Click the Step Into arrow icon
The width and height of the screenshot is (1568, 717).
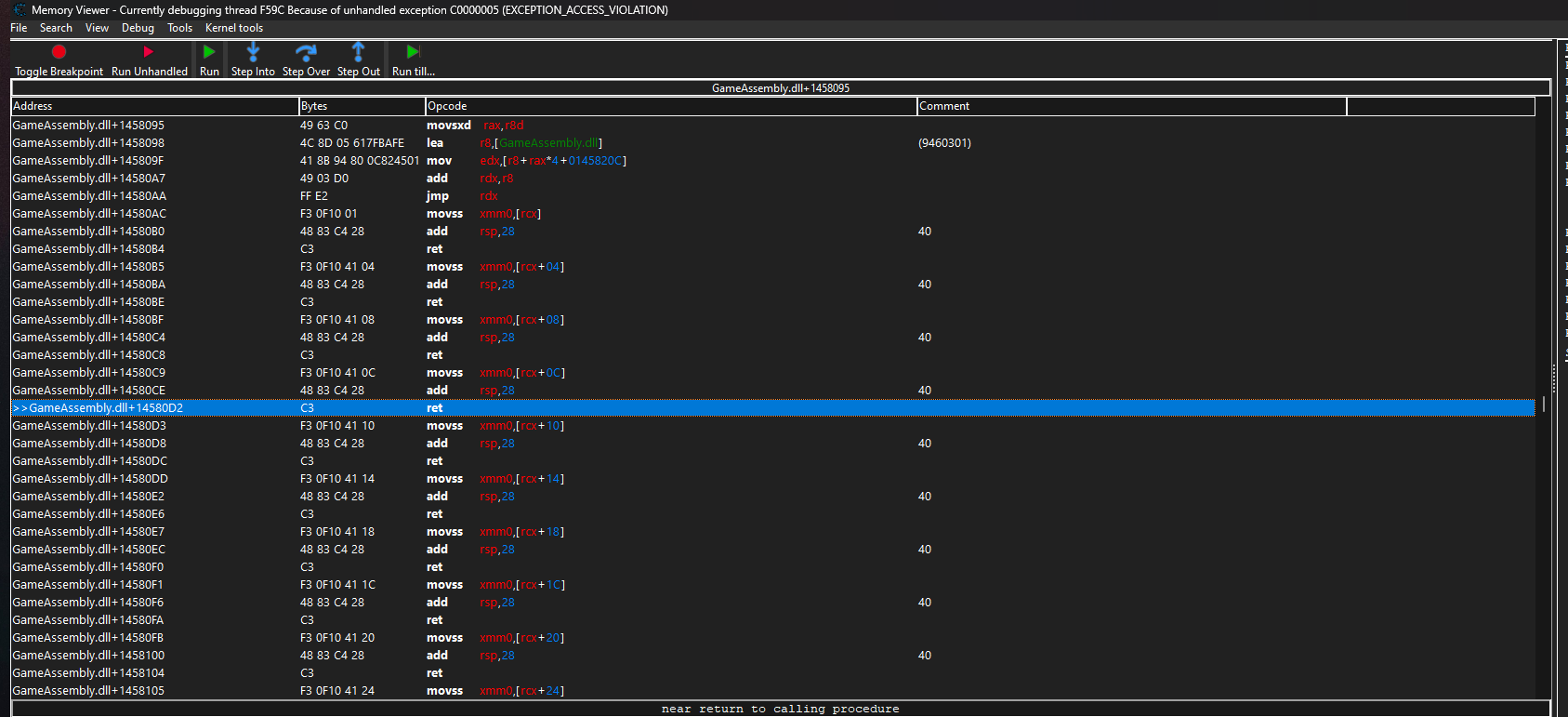tap(253, 52)
